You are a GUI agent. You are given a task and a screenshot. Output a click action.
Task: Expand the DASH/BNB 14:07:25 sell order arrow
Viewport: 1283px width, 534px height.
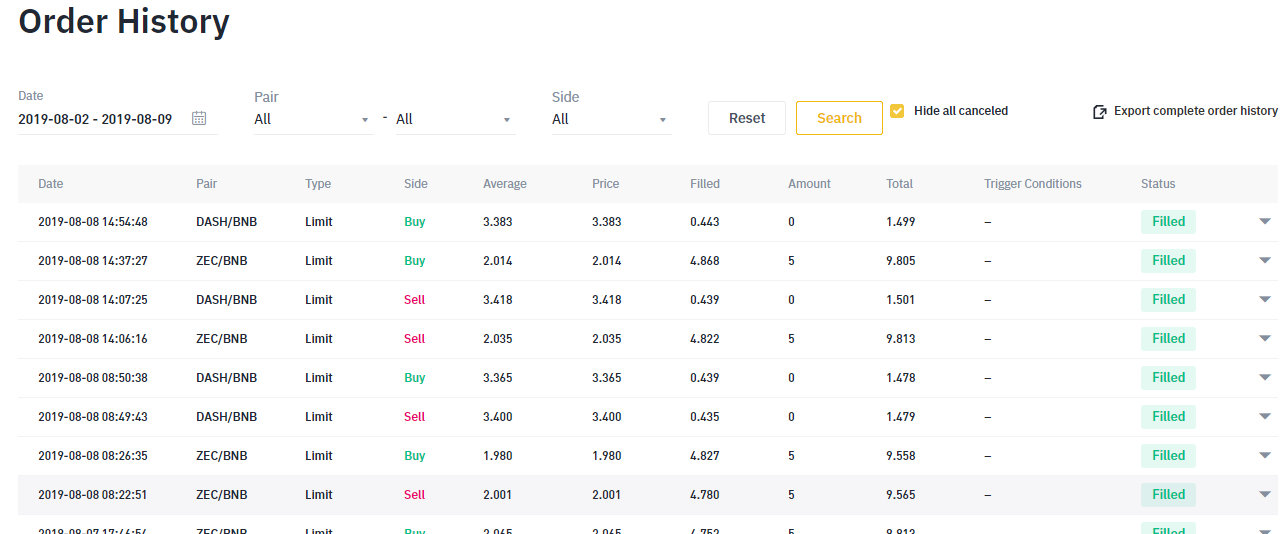coord(1265,300)
